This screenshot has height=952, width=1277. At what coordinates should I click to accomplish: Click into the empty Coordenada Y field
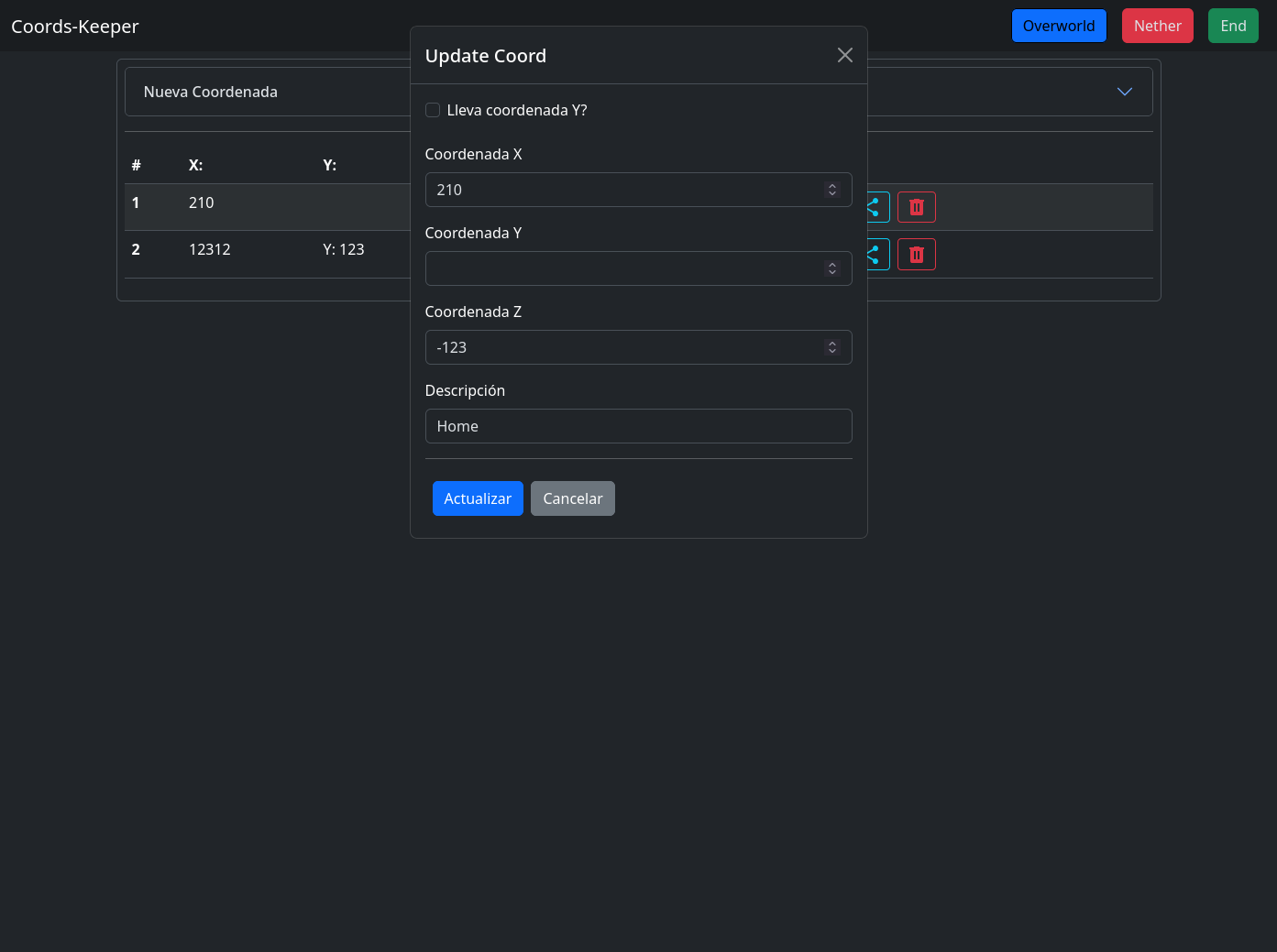(x=623, y=268)
